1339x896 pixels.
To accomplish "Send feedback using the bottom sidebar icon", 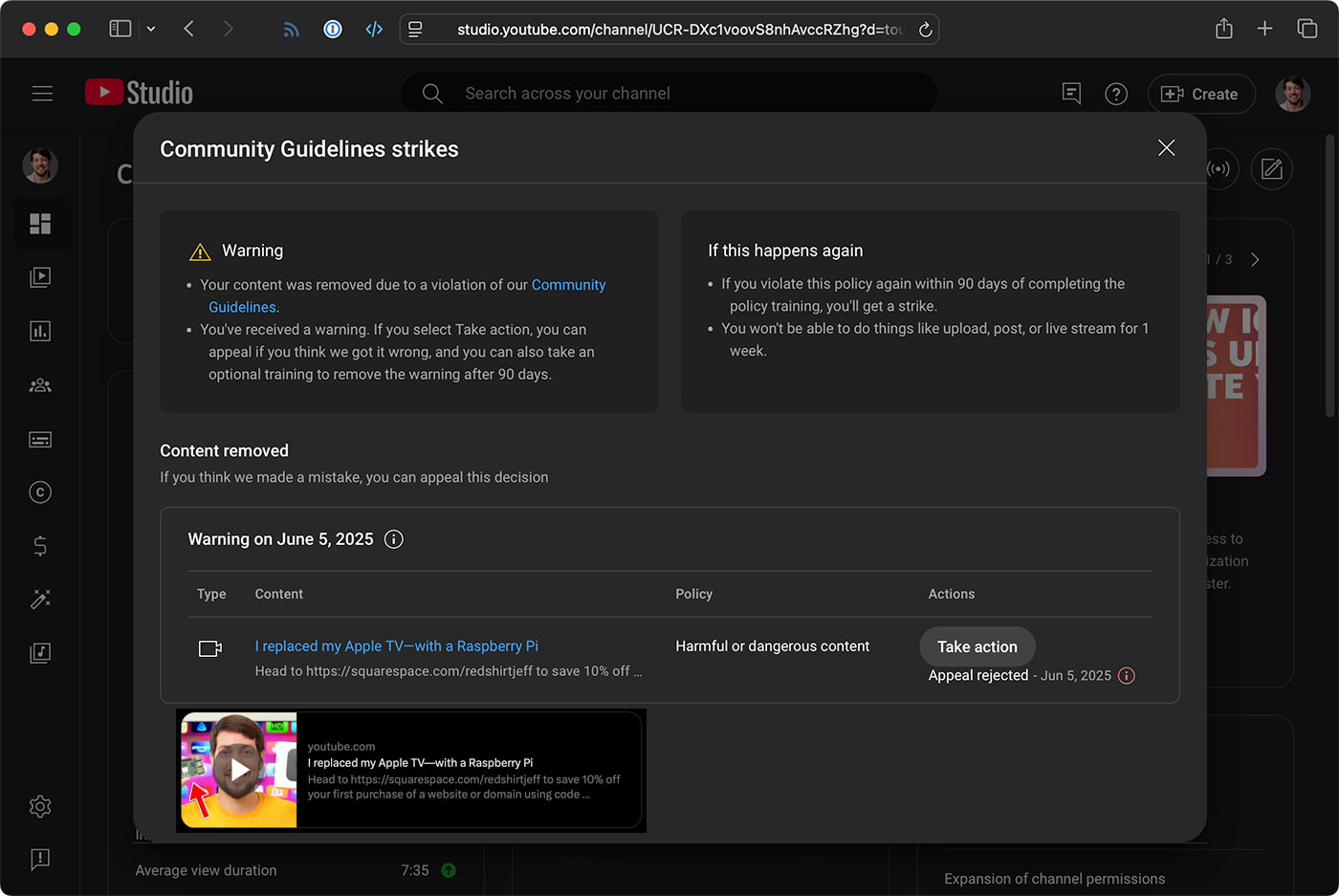I will tap(40, 860).
